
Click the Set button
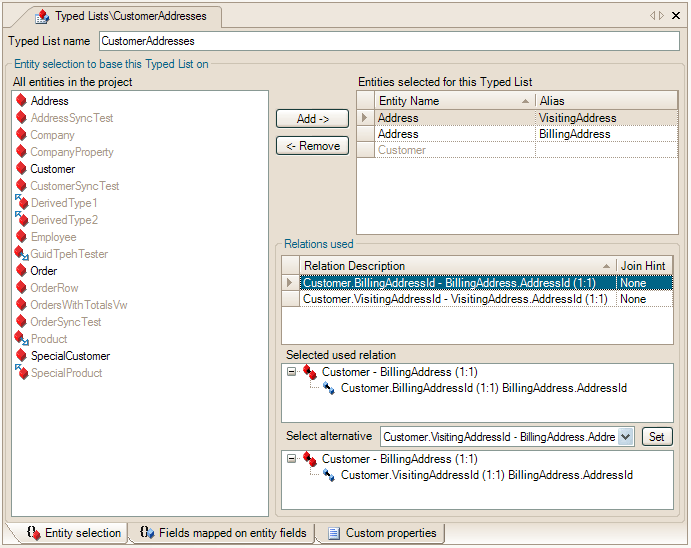[657, 437]
